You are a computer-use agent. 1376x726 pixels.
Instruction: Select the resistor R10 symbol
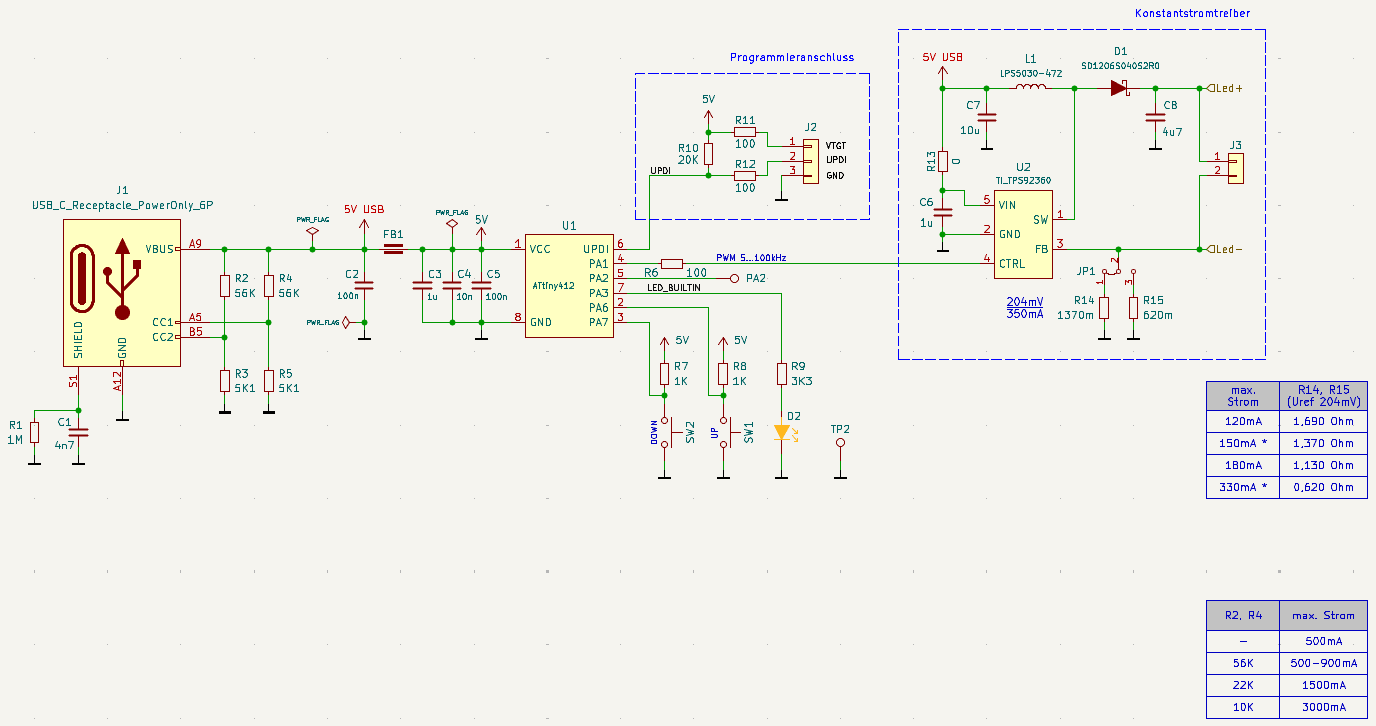708,154
